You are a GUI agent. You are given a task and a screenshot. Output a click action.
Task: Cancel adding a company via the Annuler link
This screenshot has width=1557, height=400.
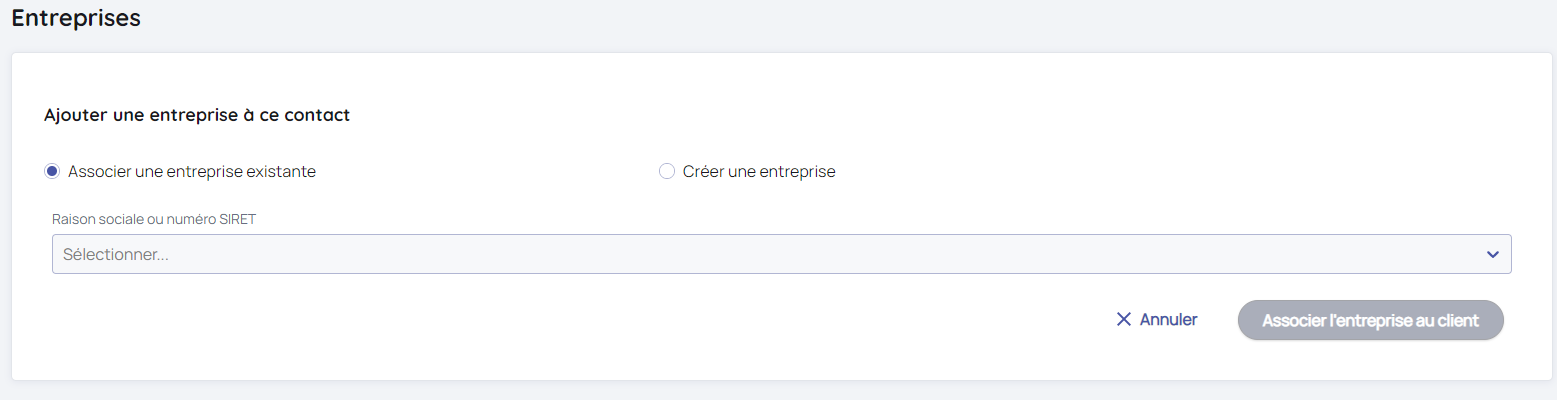[x=1168, y=320]
